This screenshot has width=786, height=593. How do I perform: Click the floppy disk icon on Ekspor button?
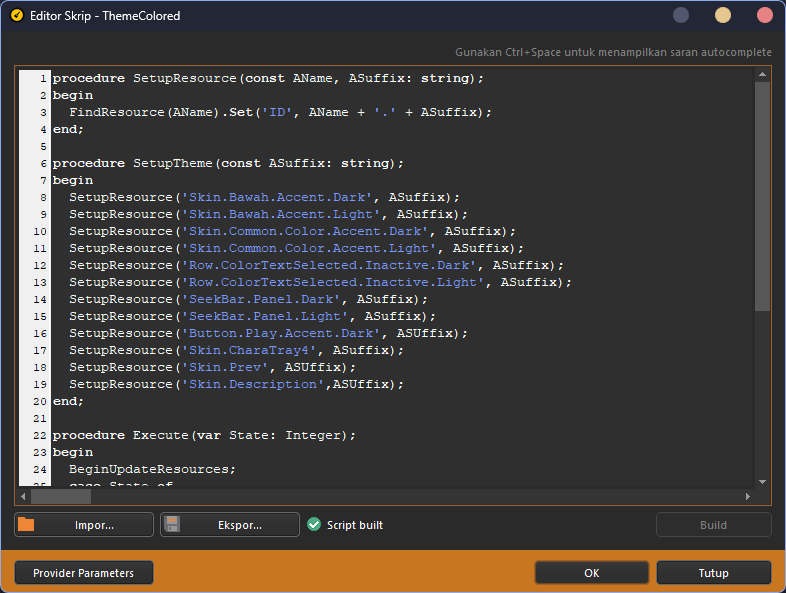172,525
